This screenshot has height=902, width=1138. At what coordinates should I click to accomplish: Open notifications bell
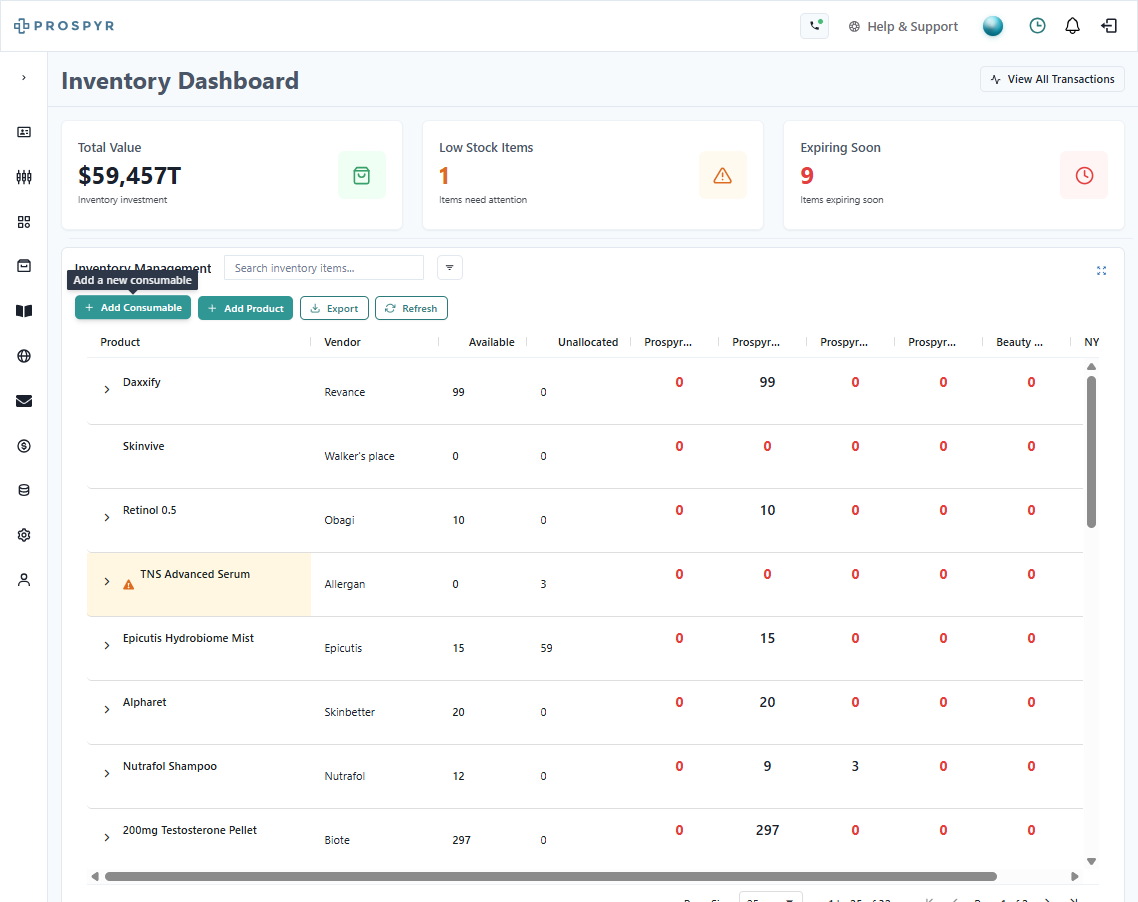tap(1072, 26)
